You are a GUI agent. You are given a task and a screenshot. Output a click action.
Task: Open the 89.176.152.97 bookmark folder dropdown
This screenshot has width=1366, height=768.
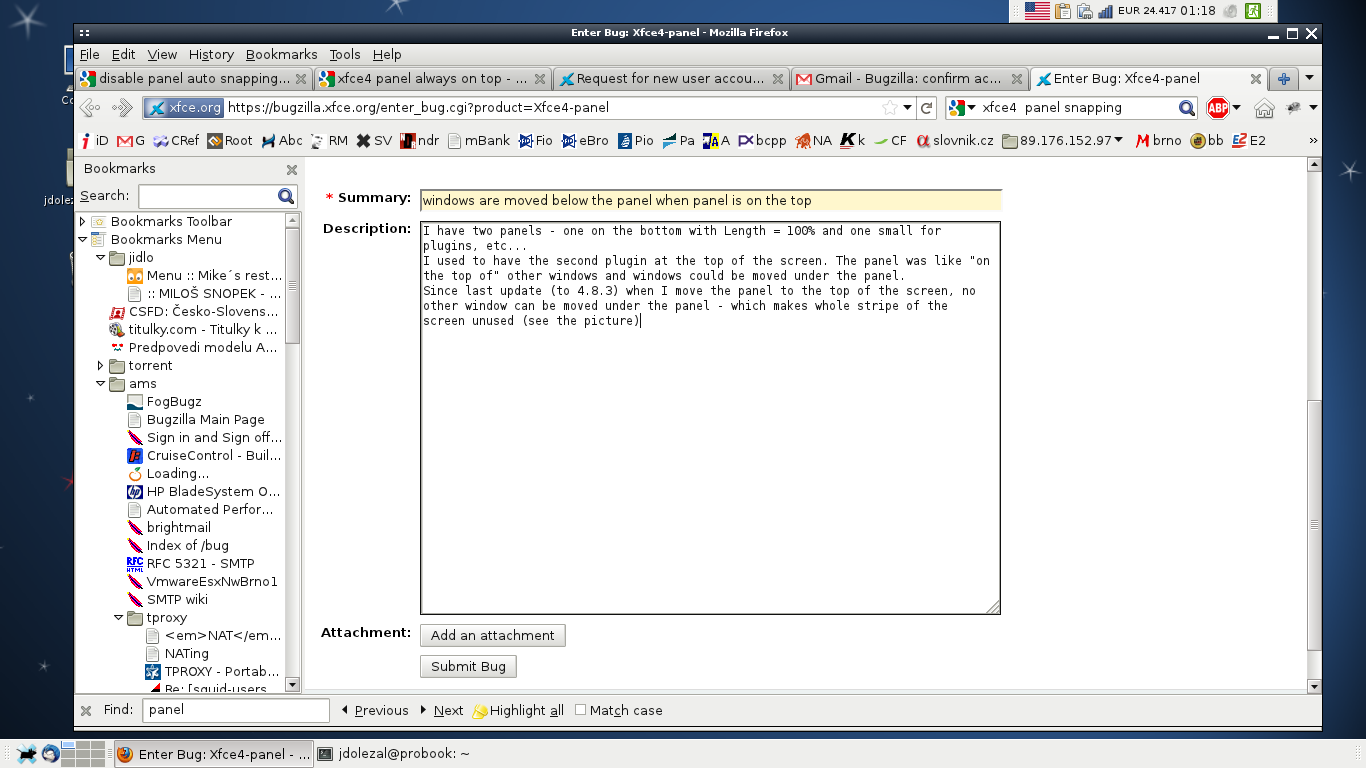coord(1063,141)
